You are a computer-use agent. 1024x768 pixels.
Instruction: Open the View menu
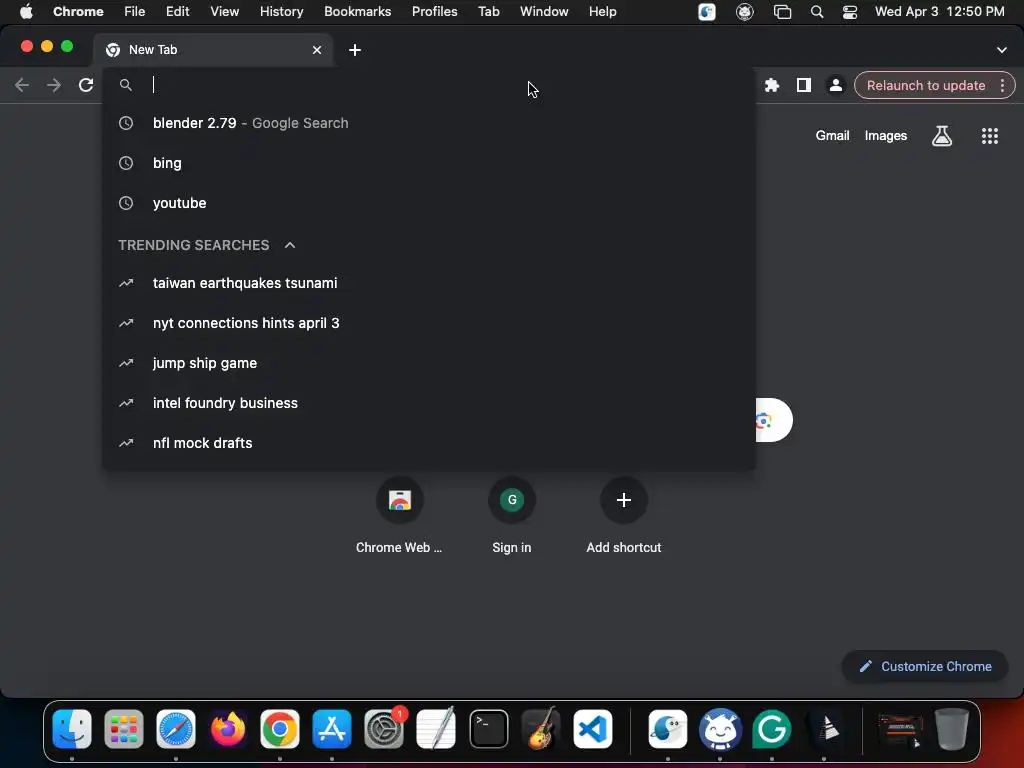[224, 12]
